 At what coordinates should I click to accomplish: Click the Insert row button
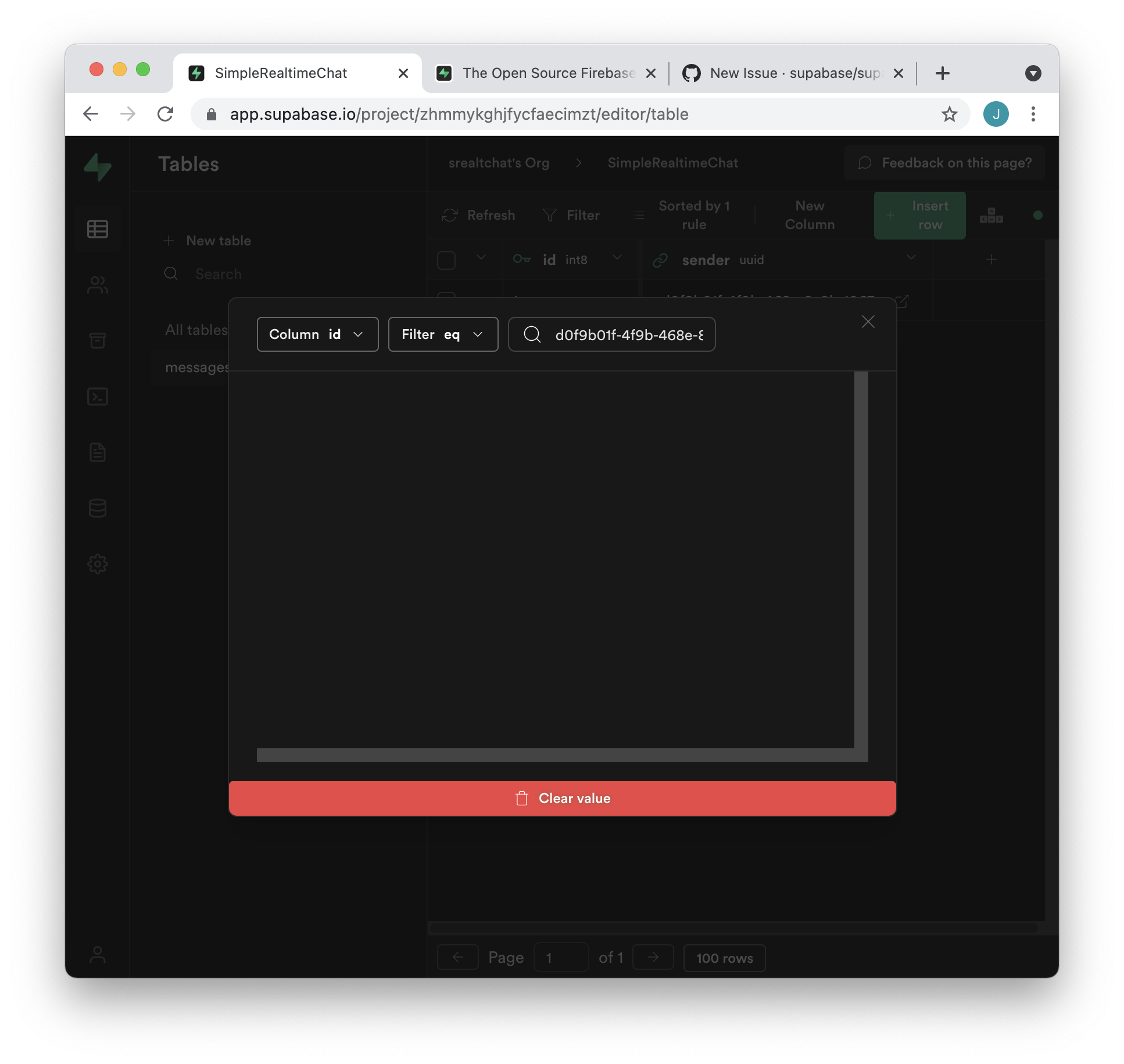pyautogui.click(x=920, y=215)
